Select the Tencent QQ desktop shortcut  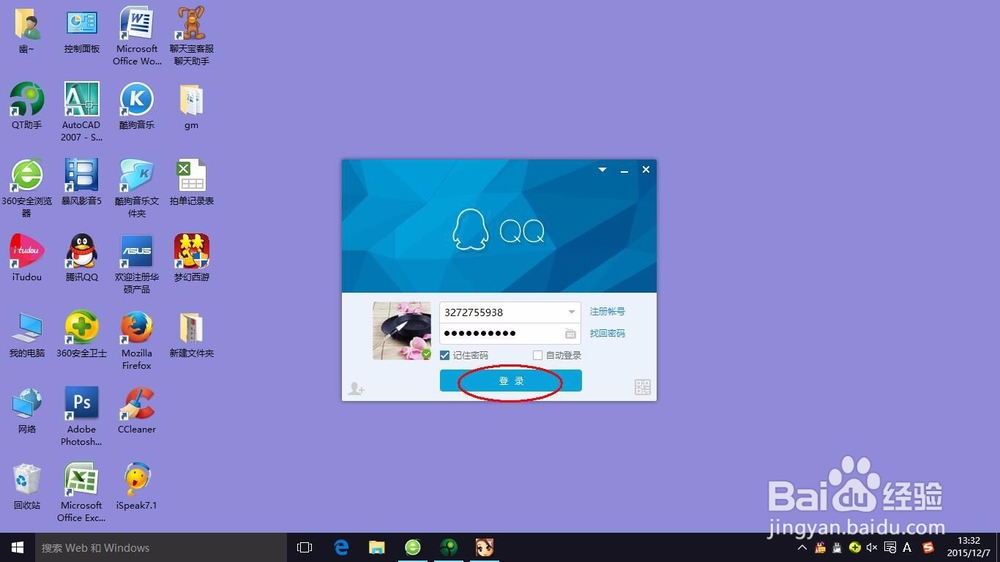(82, 258)
